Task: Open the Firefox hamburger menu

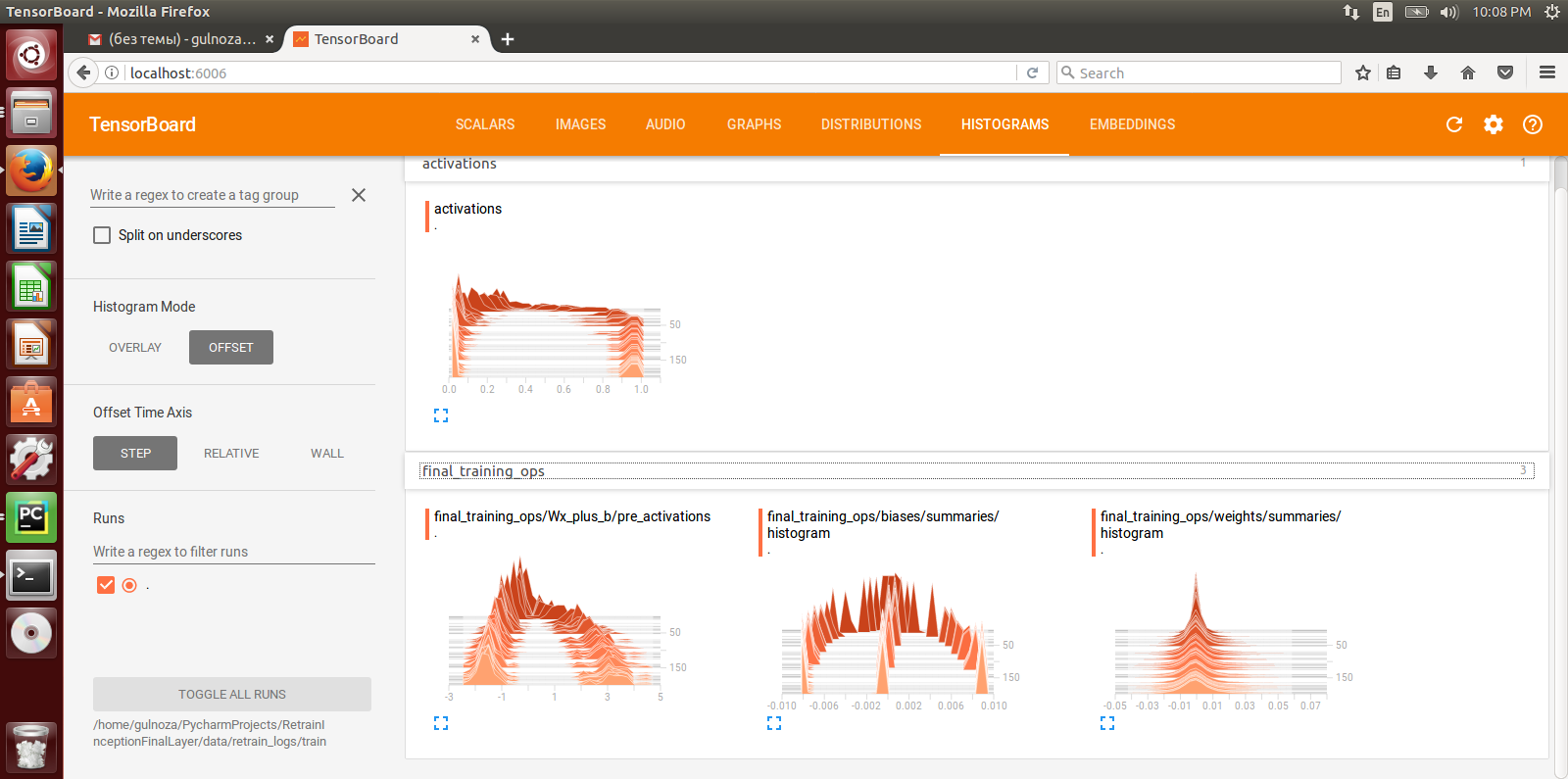Action: [x=1547, y=73]
